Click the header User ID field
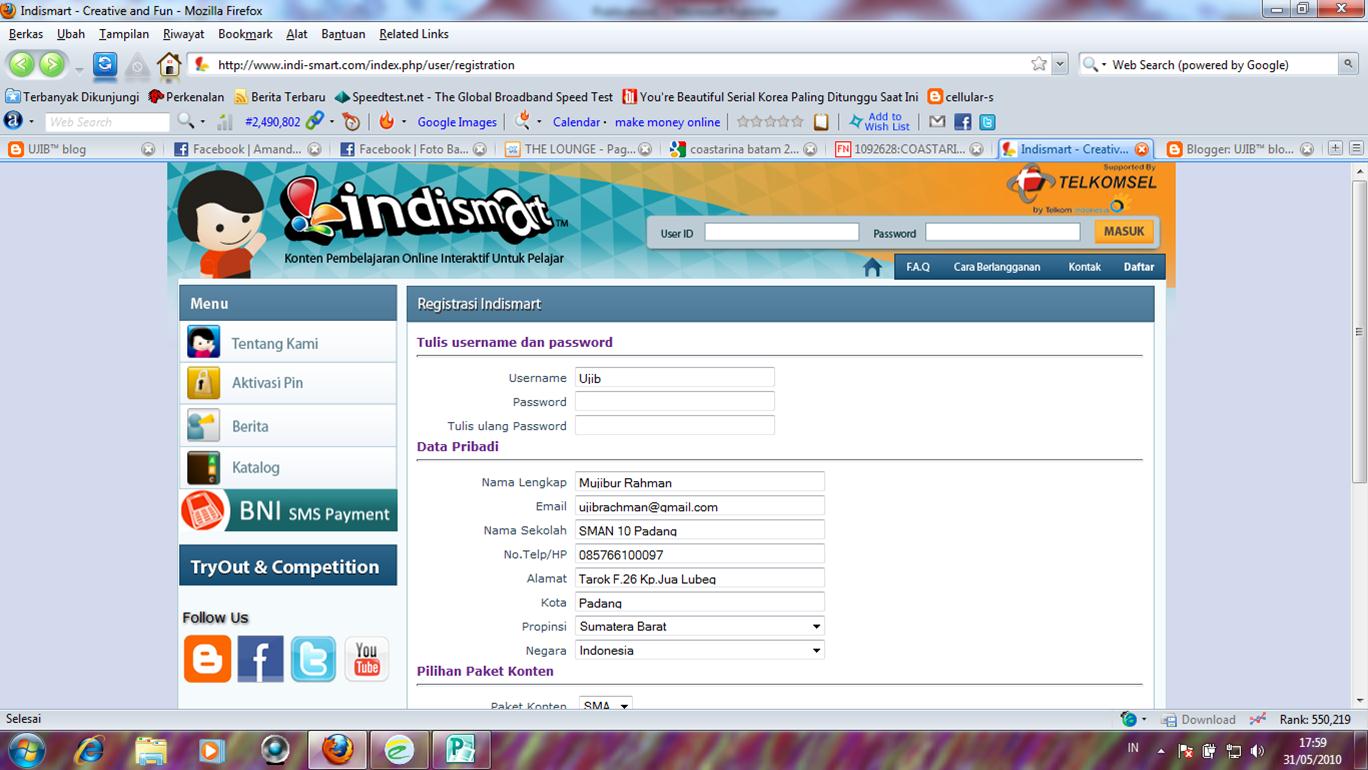Viewport: 1368px width, 770px height. pyautogui.click(x=782, y=232)
